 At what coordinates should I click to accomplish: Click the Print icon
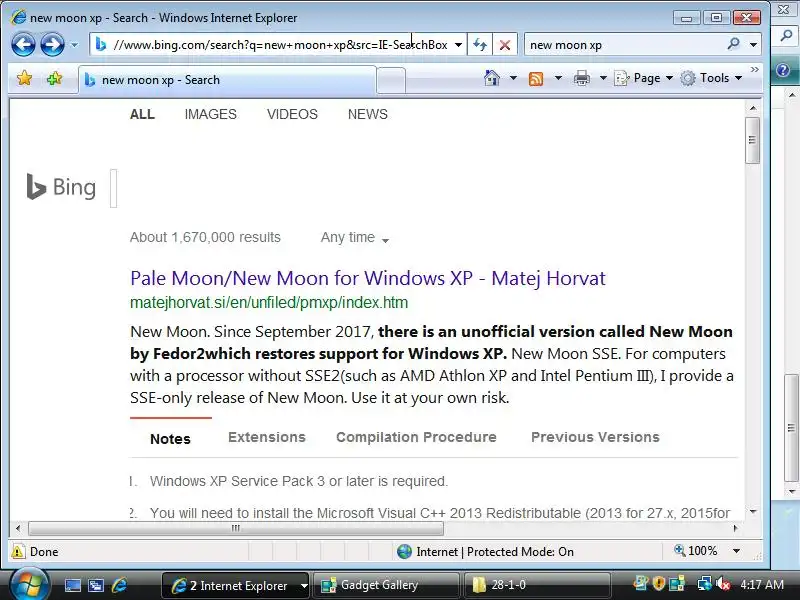coord(582,78)
